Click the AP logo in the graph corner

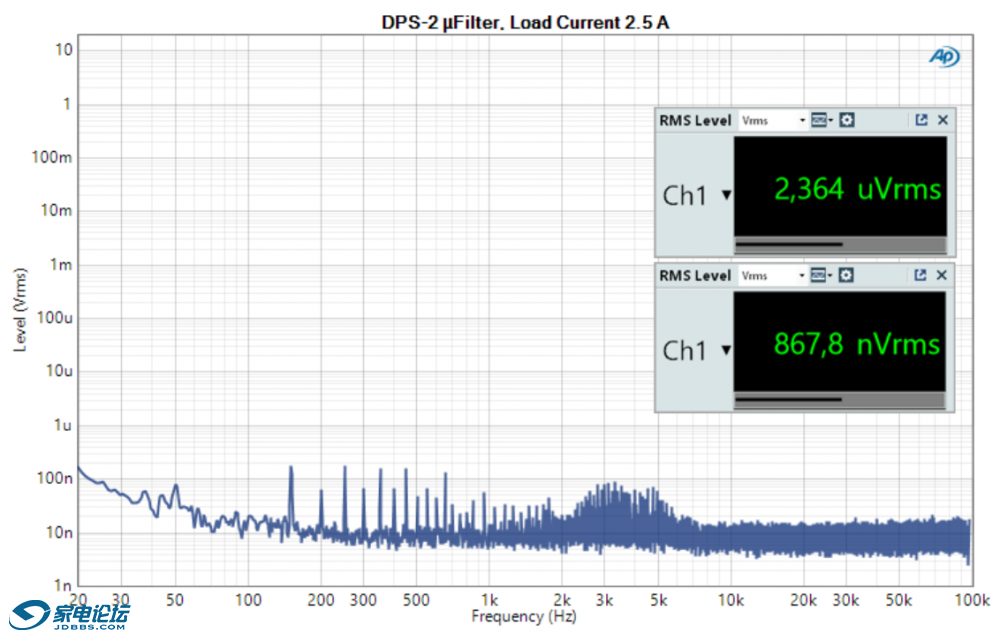pyautogui.click(x=944, y=57)
